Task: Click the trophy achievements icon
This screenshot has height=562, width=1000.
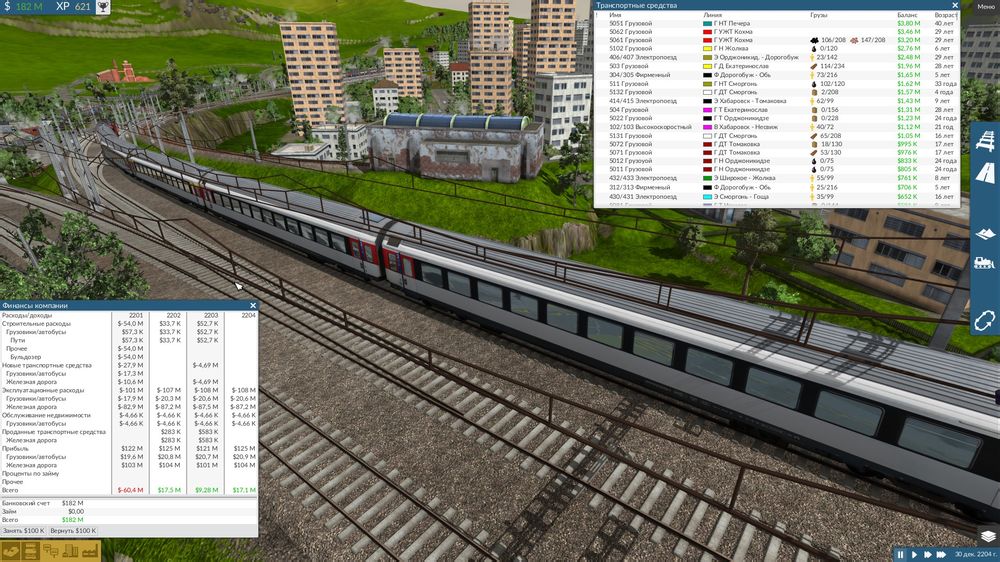Action: (102, 7)
